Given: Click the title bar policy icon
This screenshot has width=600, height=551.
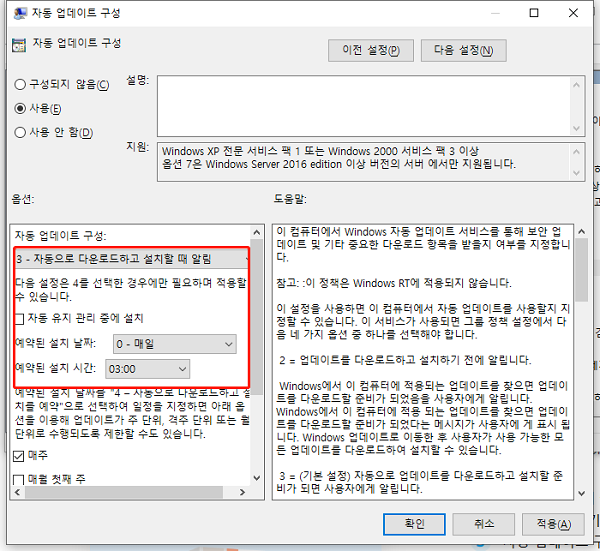Looking at the screenshot, I should click(20, 13).
